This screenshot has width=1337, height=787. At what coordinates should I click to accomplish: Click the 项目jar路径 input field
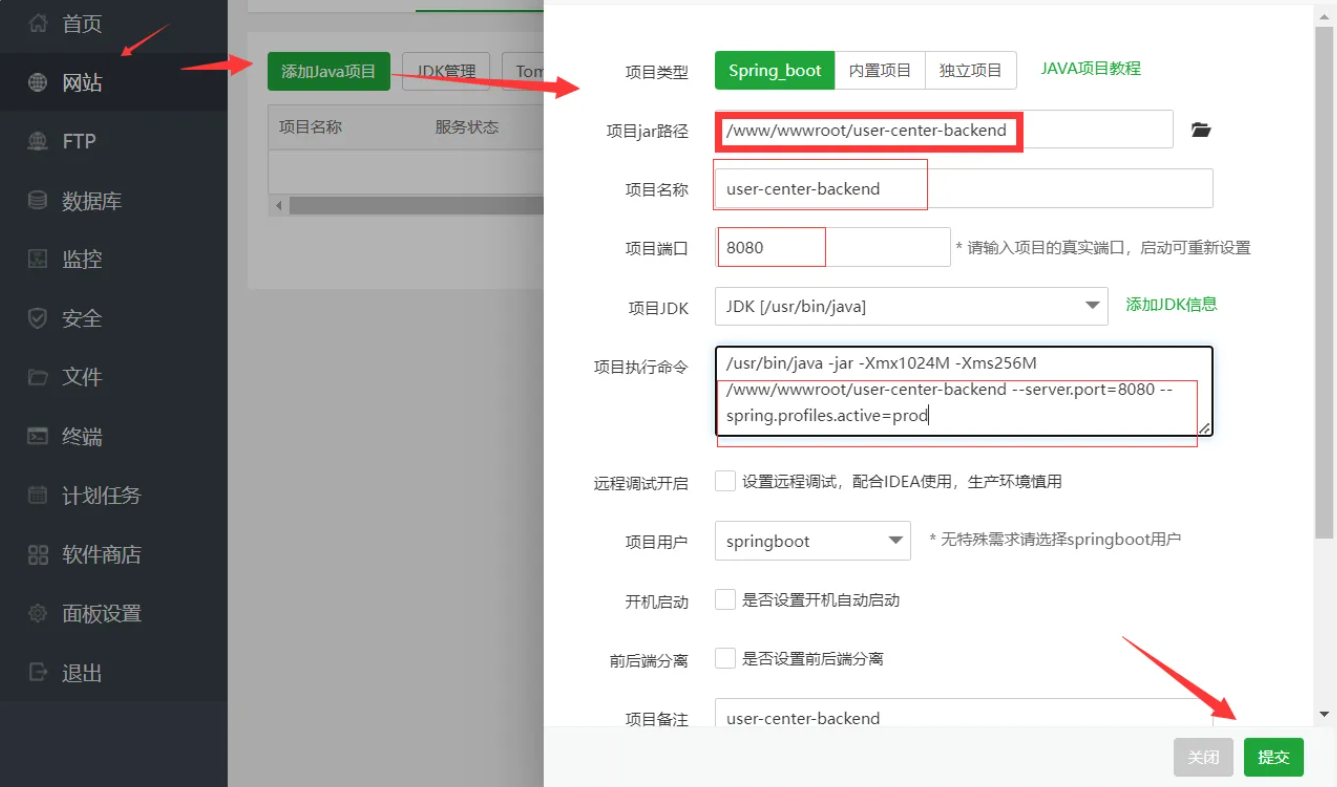pos(944,129)
